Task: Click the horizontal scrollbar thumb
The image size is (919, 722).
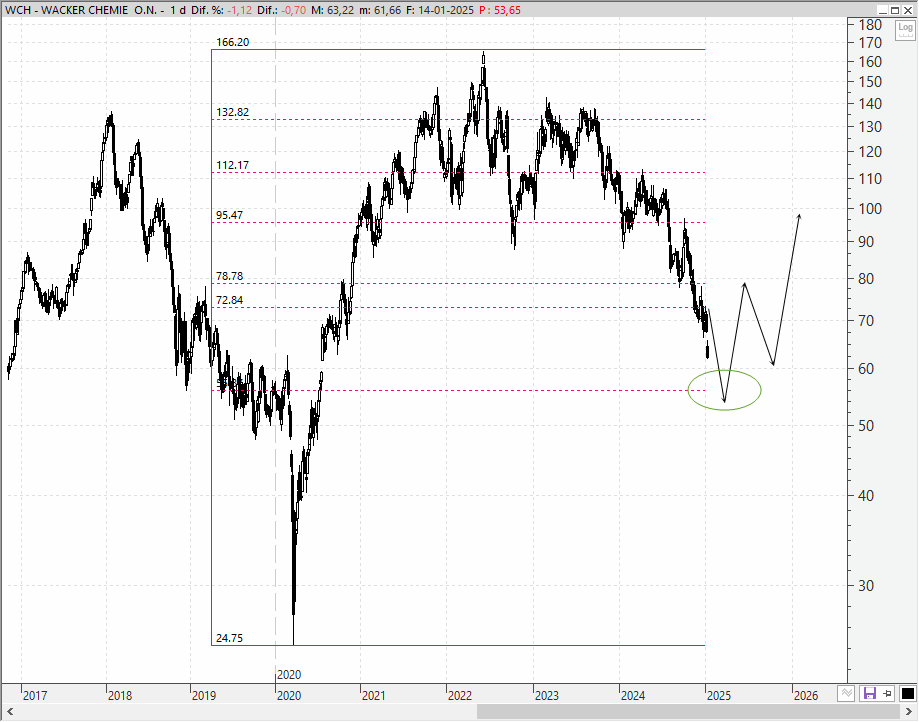Action: [x=690, y=712]
